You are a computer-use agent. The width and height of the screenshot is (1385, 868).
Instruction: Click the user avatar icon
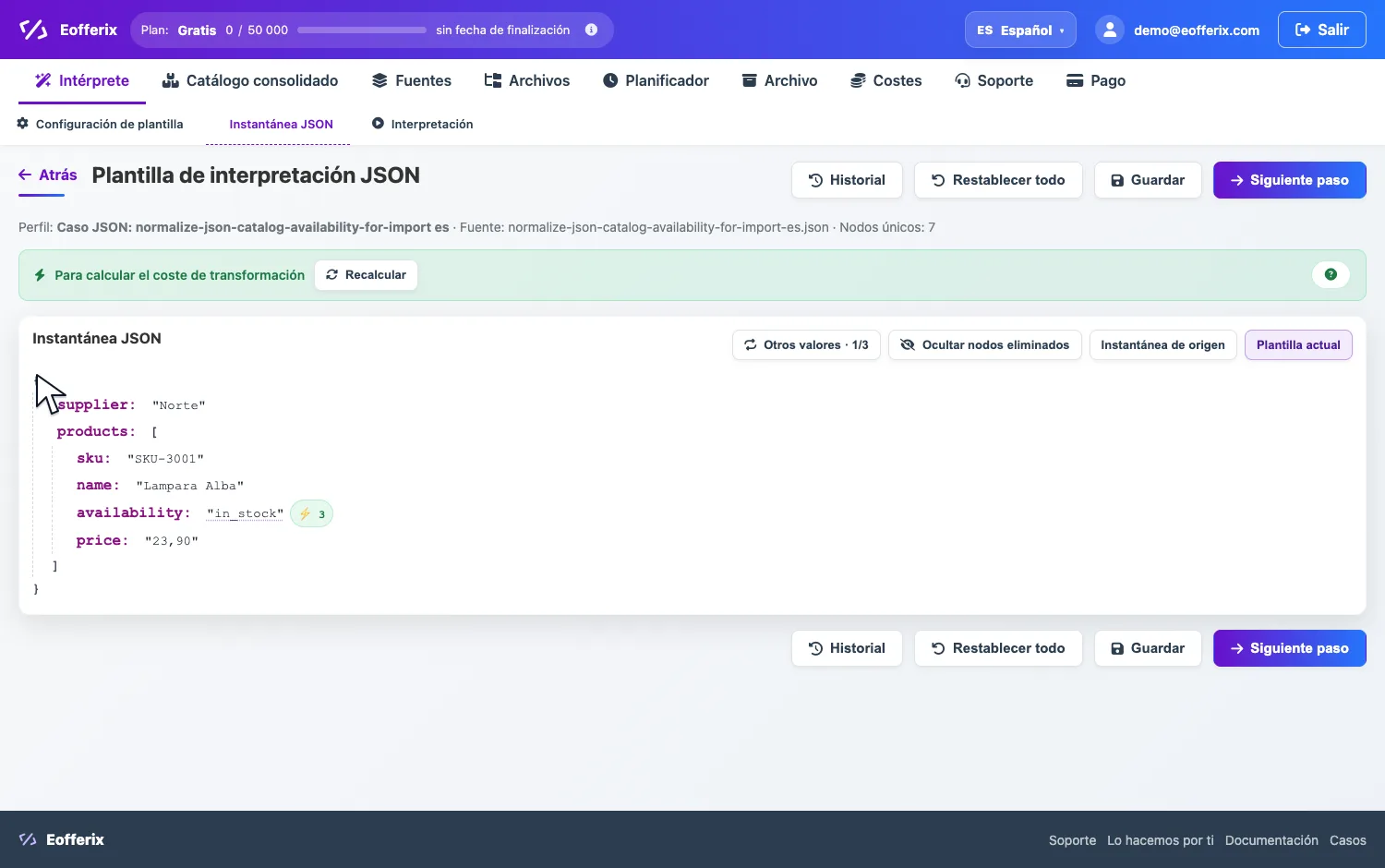[1109, 30]
